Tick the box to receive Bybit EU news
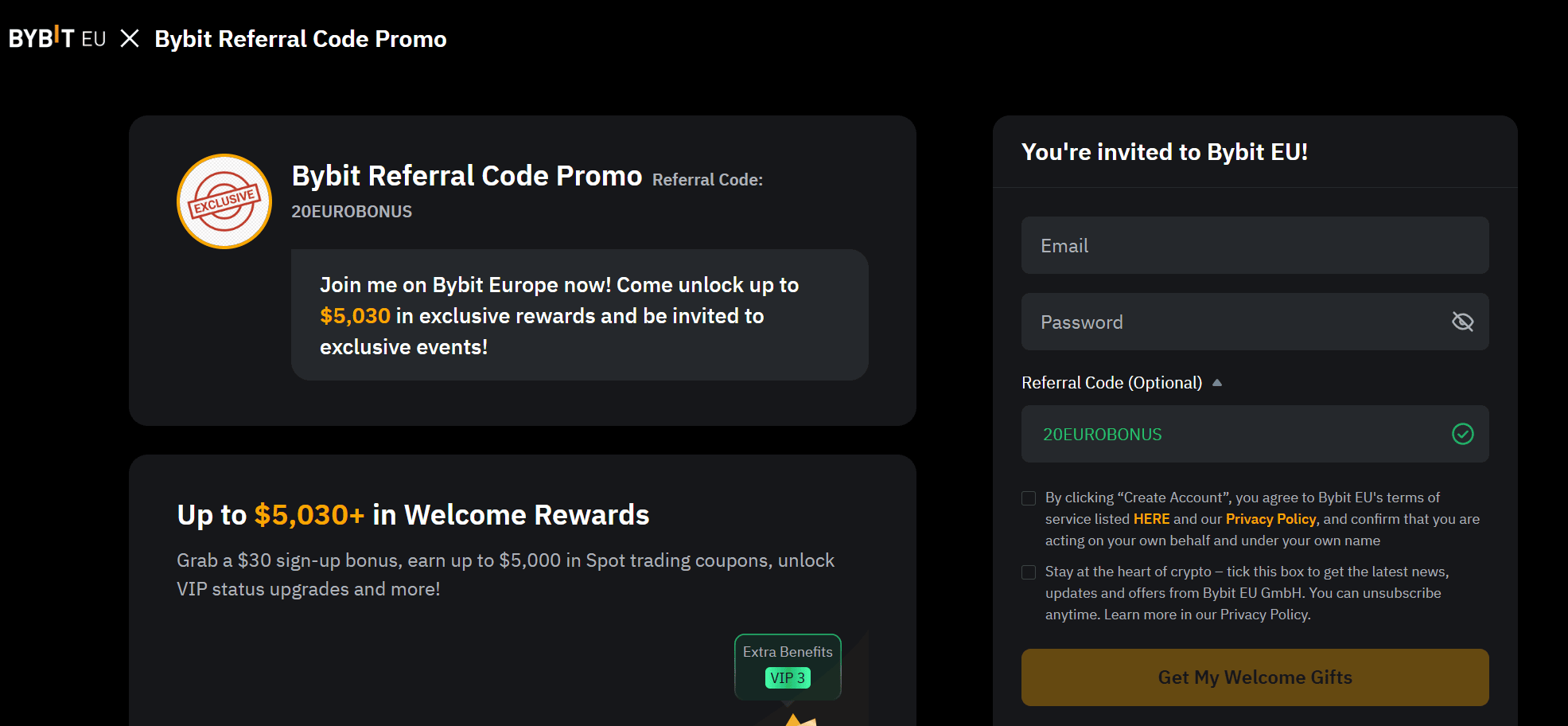Screen dimensions: 1568x726 [1028, 572]
